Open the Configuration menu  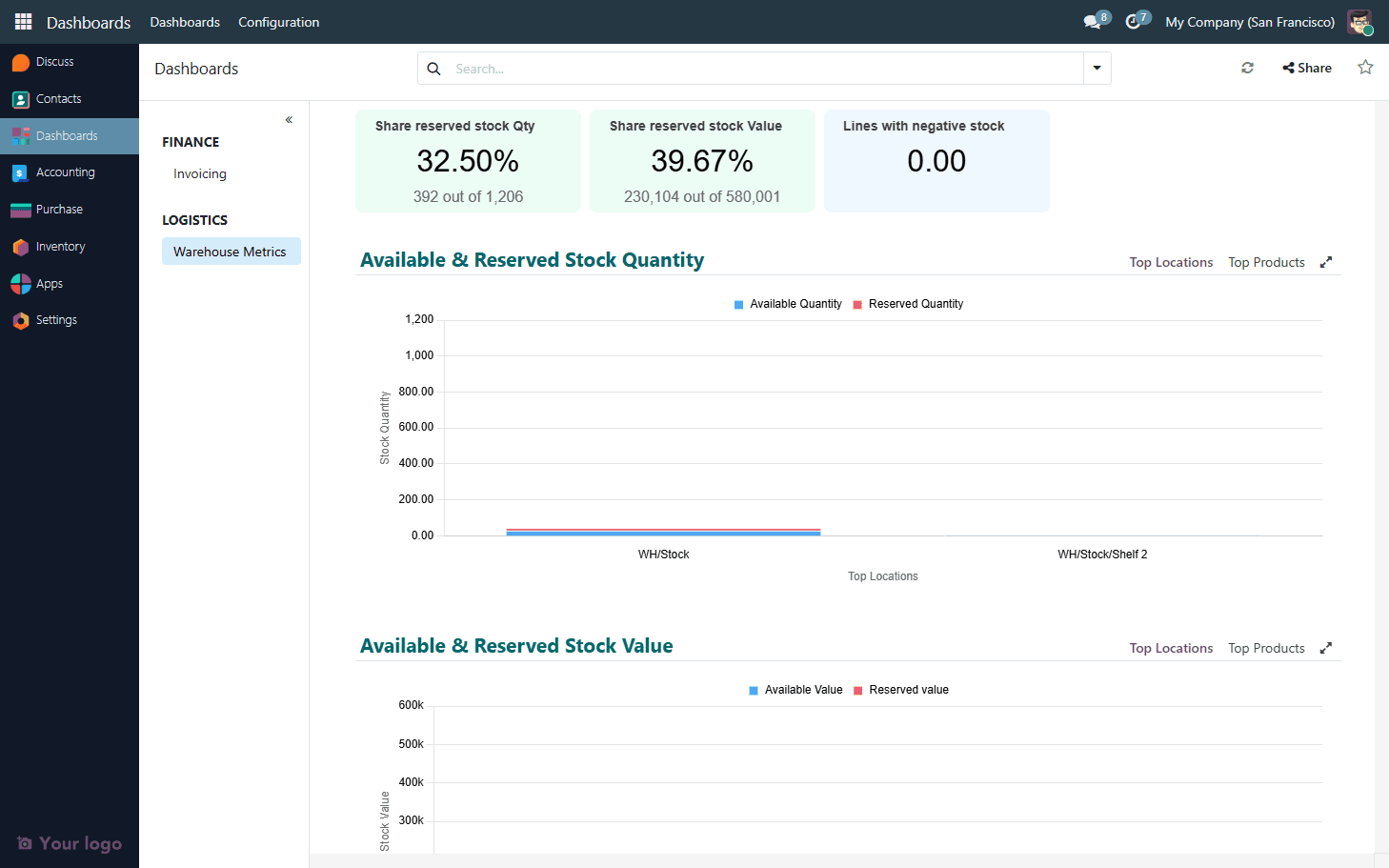click(278, 22)
